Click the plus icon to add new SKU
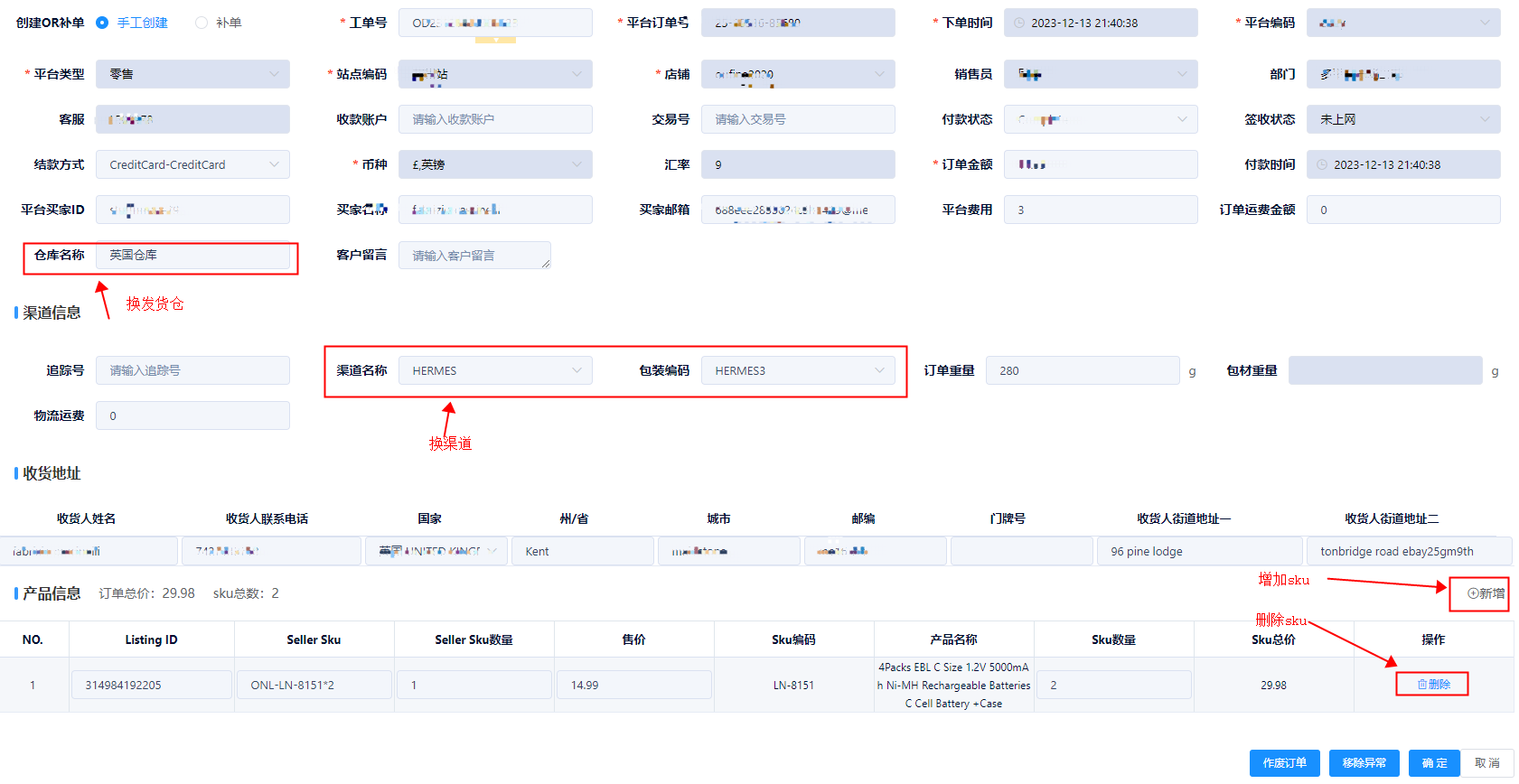The height and width of the screenshot is (784, 1519). (1473, 593)
